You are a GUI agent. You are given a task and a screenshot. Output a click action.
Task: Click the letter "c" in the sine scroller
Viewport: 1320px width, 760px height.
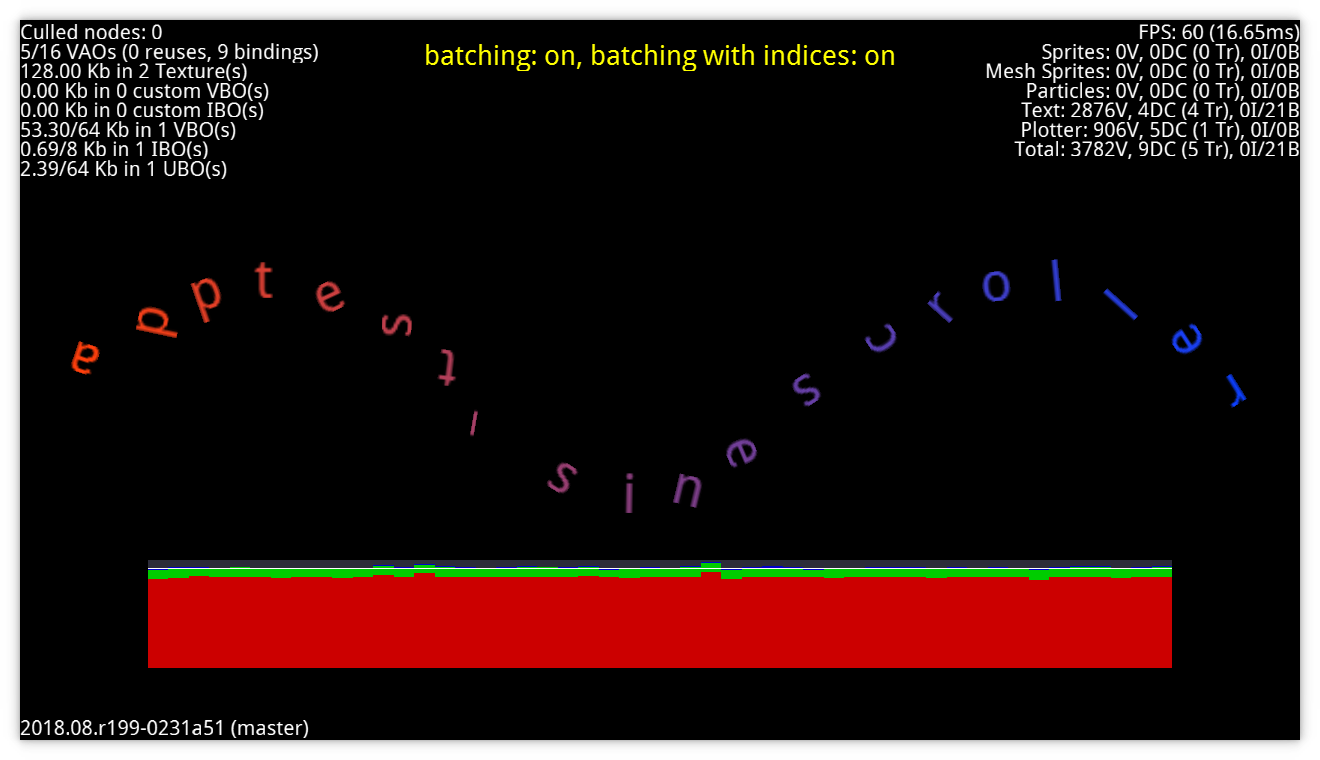click(x=882, y=339)
